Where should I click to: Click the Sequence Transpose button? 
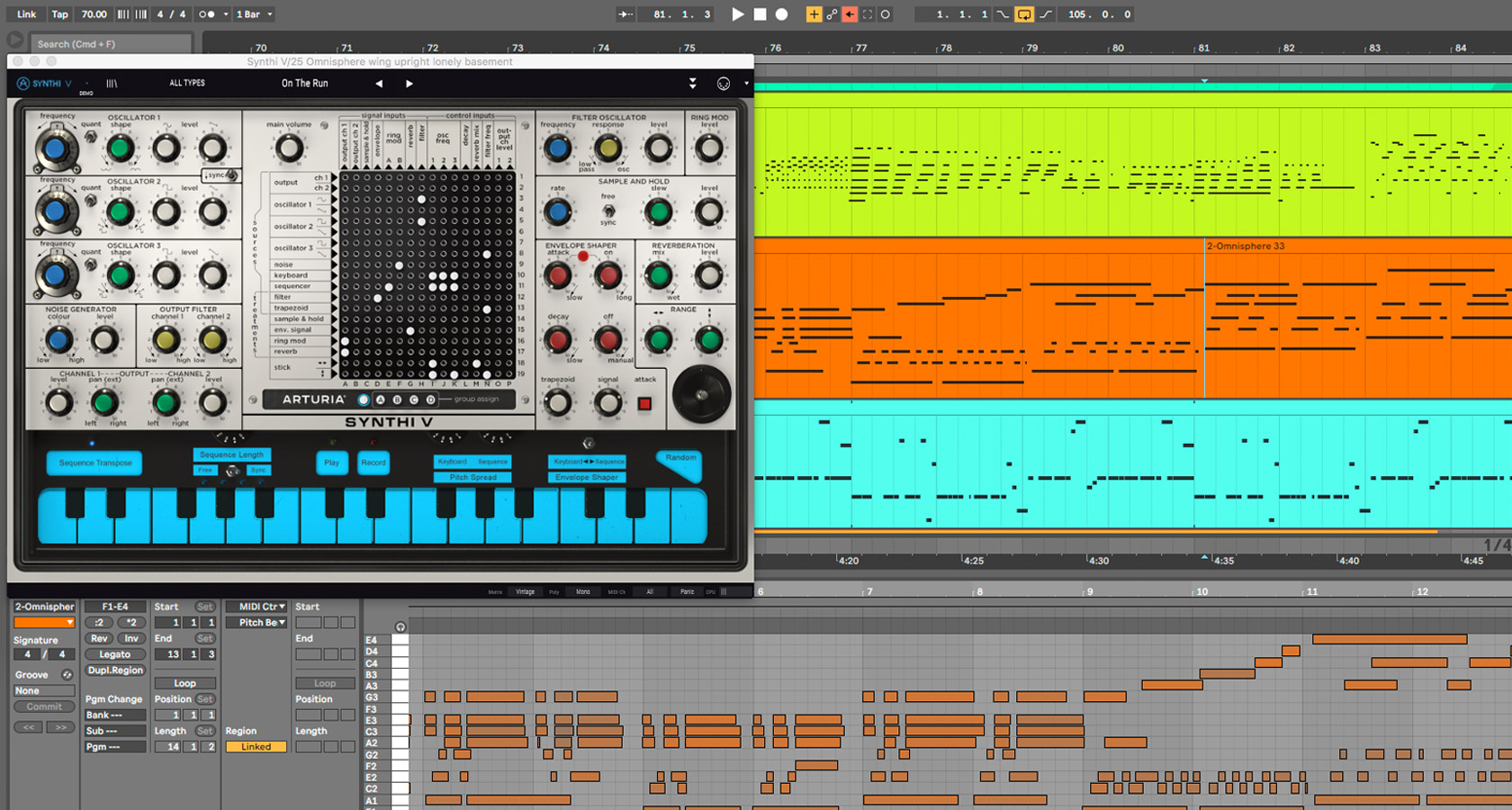[x=95, y=463]
